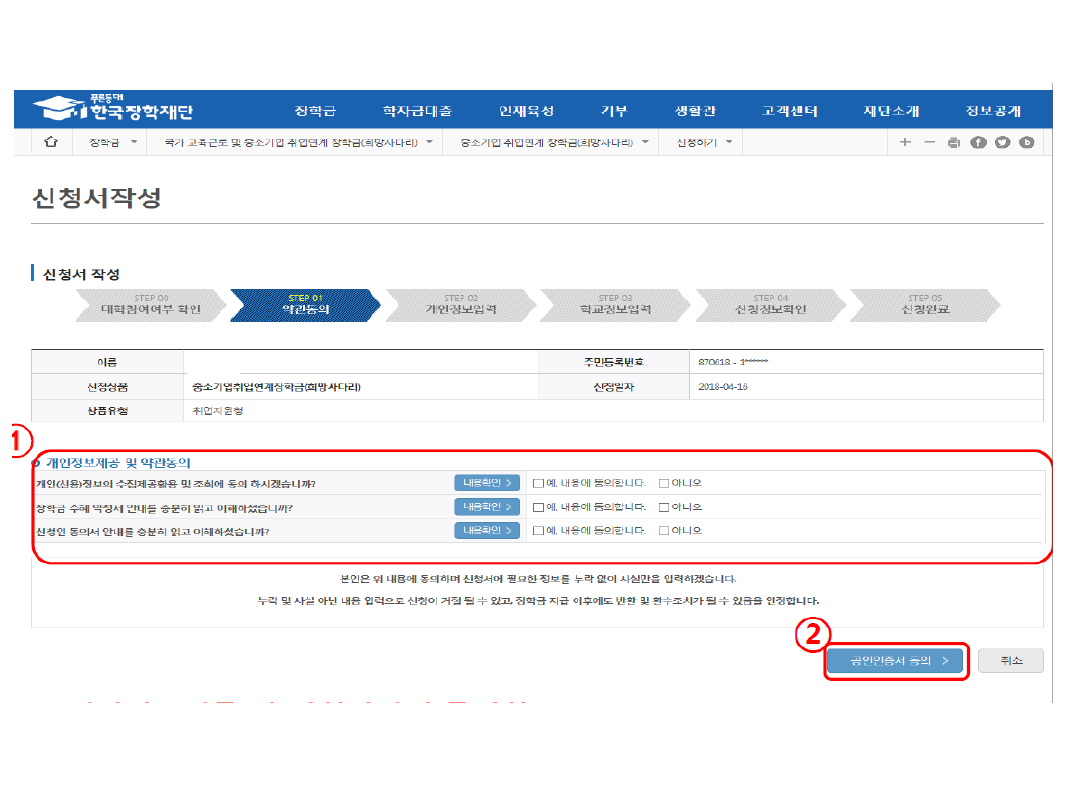Click the blog share icon
Screen dimensions: 1080x810
coord(1026,143)
